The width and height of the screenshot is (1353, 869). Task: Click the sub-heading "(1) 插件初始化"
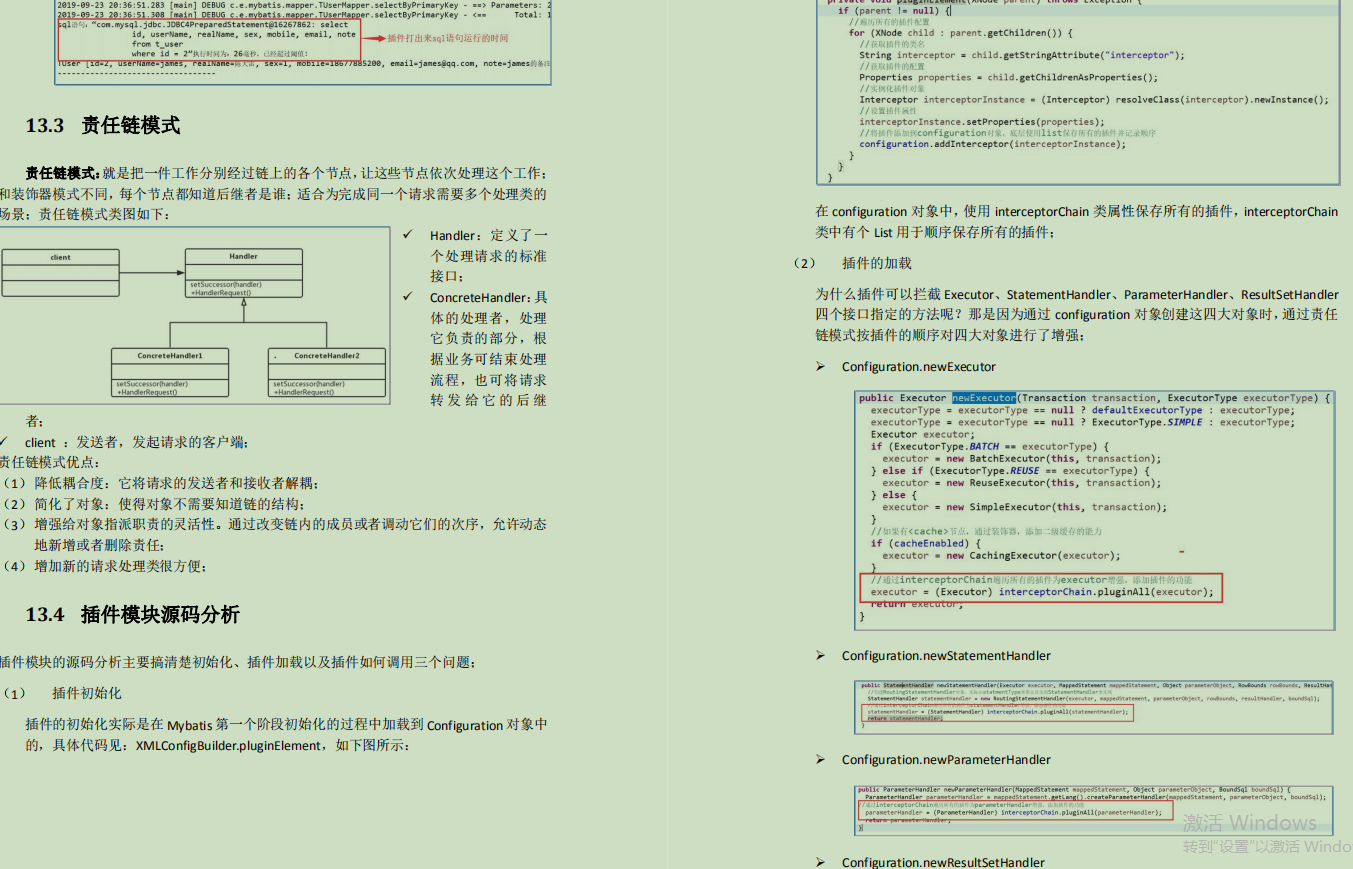pyautogui.click(x=61, y=693)
